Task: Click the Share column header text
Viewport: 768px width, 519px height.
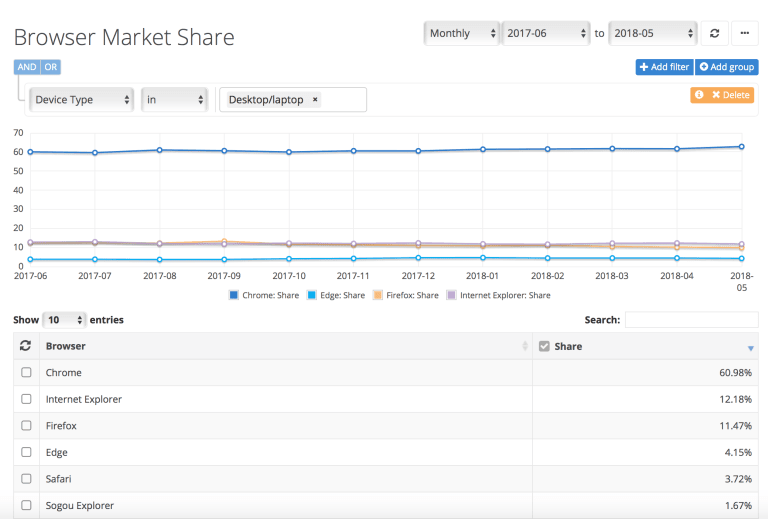Action: click(568, 346)
